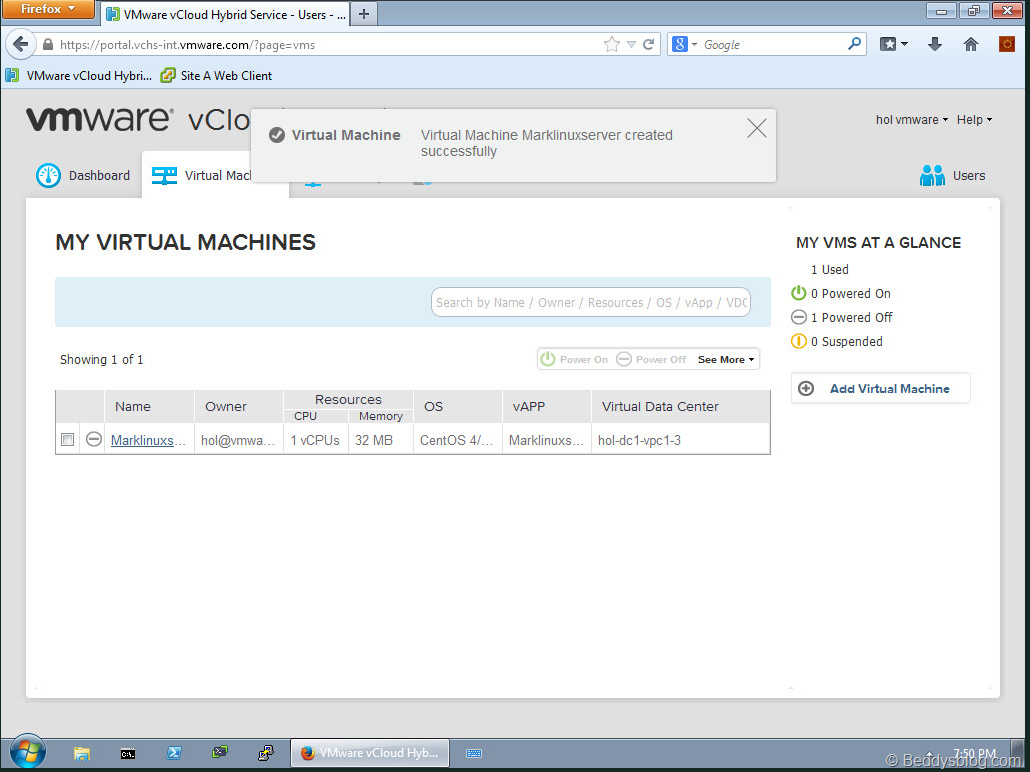Click the Powered Off status icon in glance panel
The image size is (1030, 772).
click(799, 317)
